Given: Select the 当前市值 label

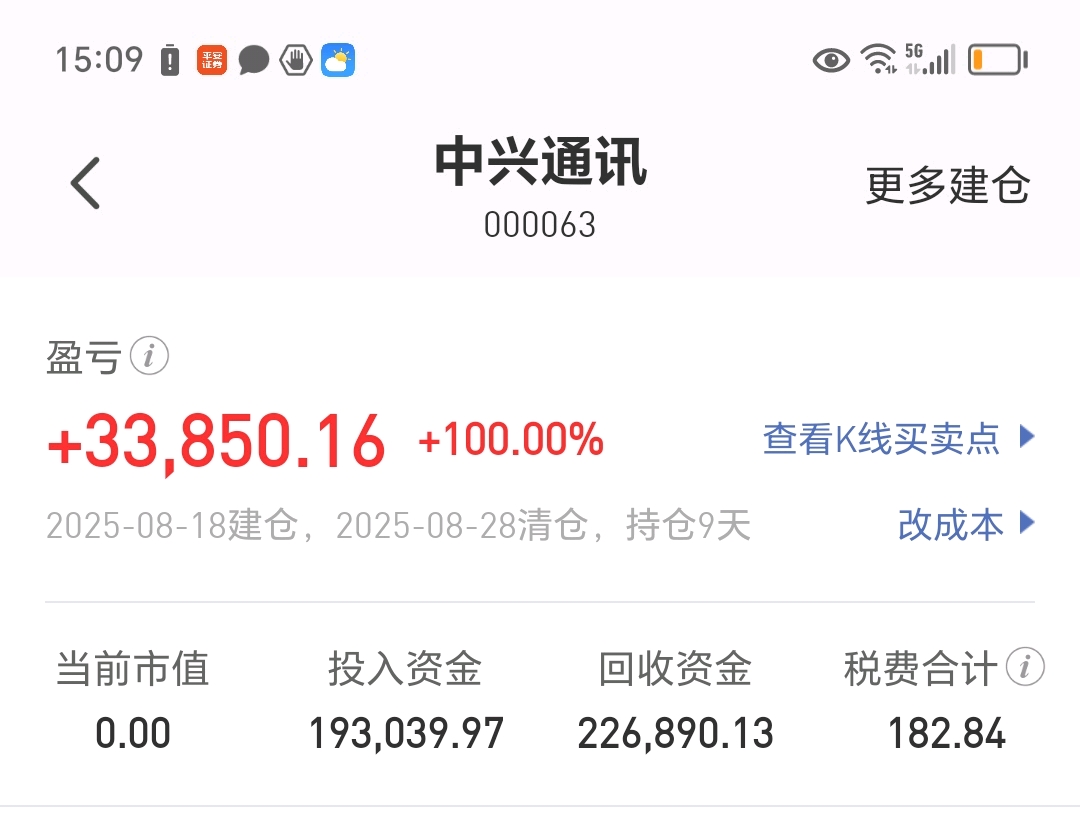Looking at the screenshot, I should pyautogui.click(x=132, y=668).
